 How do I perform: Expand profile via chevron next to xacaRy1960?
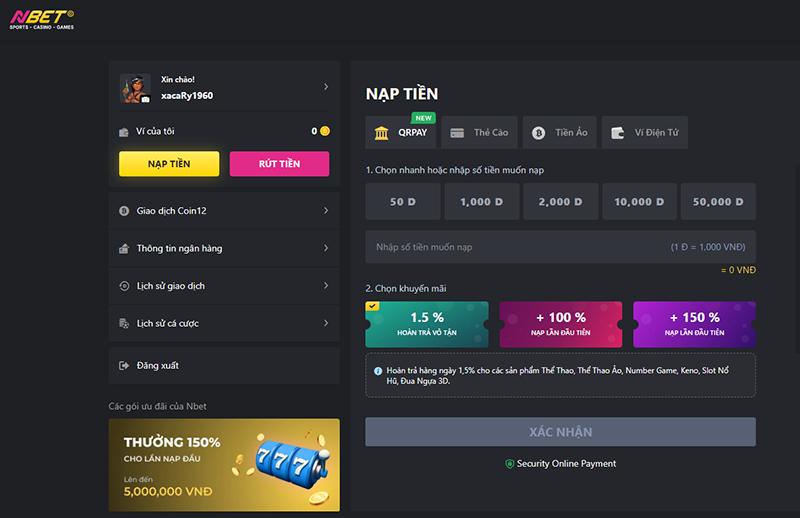326,87
